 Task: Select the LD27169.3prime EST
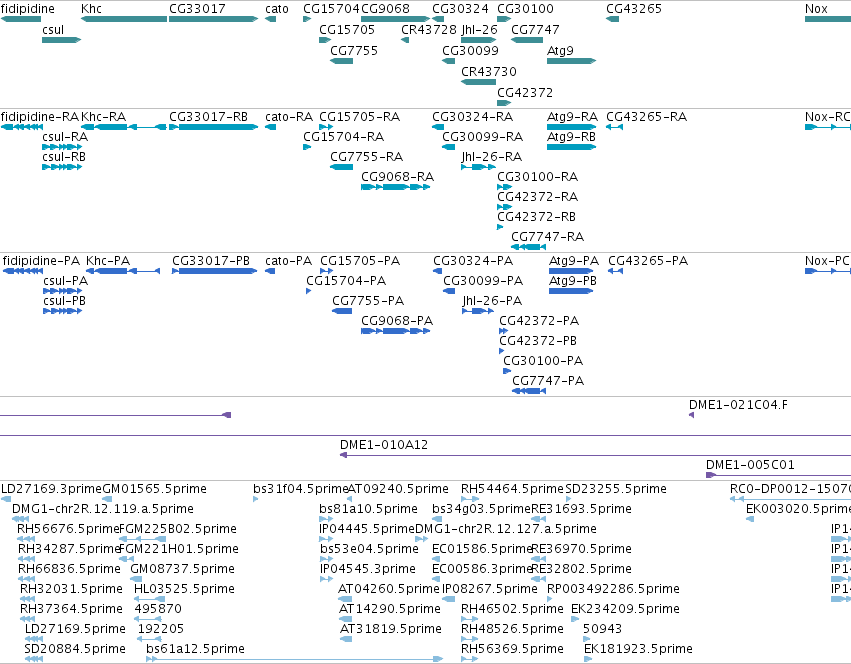point(5,499)
